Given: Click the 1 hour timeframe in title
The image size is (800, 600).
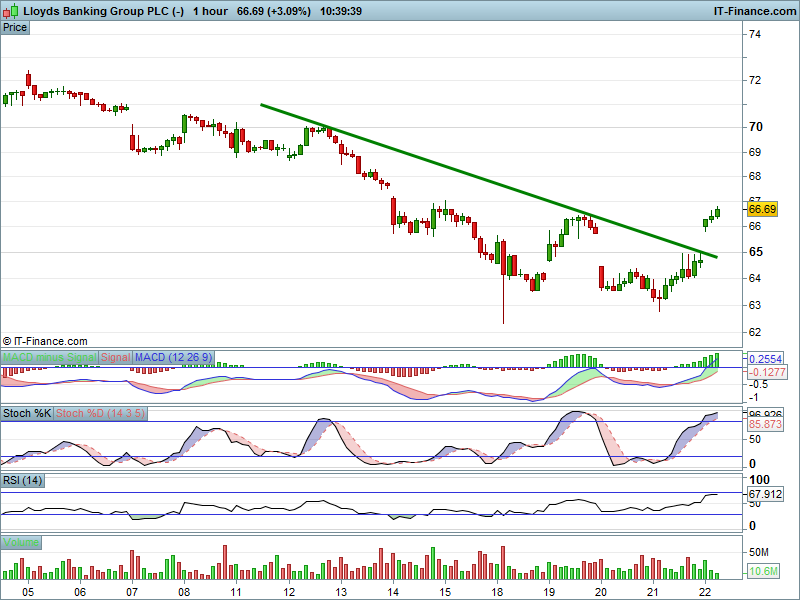Looking at the screenshot, I should click(210, 11).
